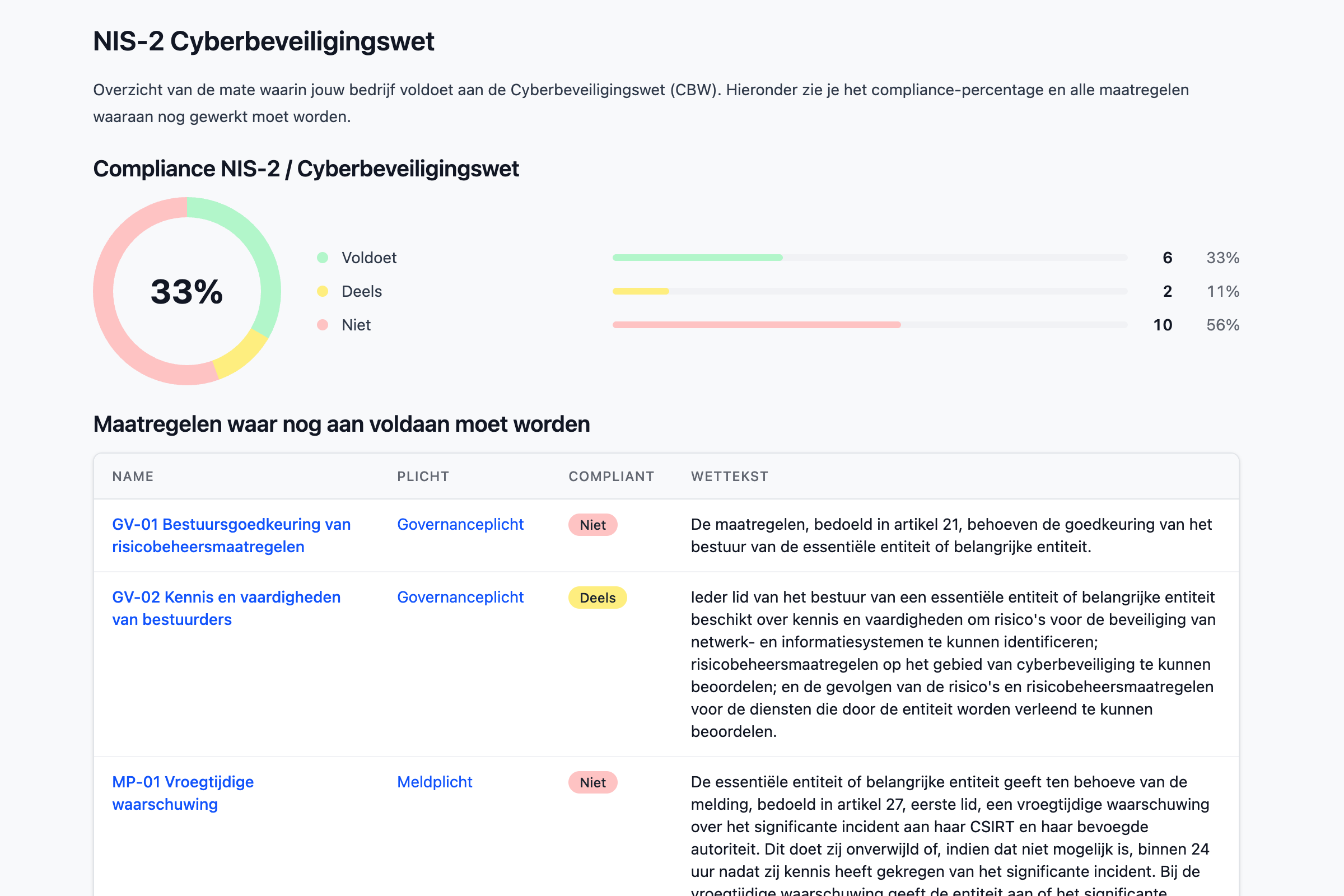Click Governanceplicht link in GV-02 row
The image size is (1344, 896).
(460, 597)
